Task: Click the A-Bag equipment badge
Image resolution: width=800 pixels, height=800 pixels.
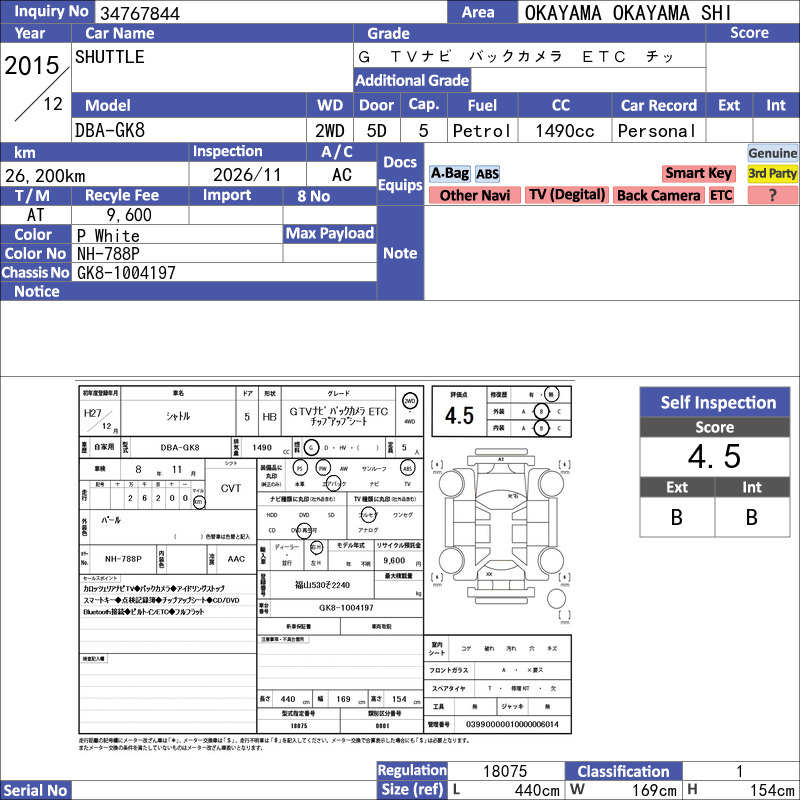Action: point(449,173)
